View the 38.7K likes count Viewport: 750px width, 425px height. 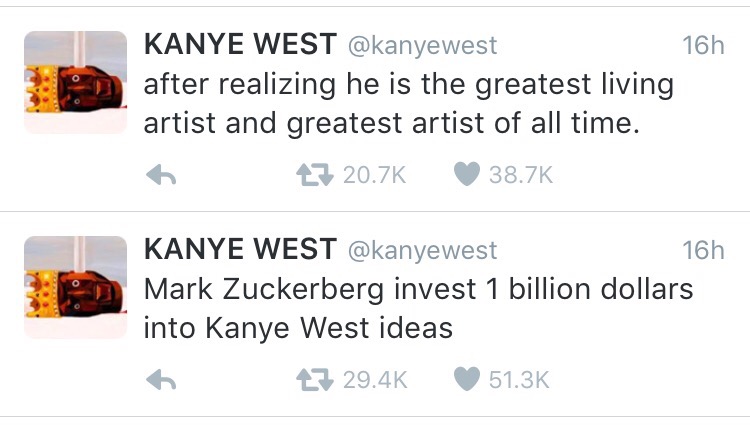(x=520, y=175)
